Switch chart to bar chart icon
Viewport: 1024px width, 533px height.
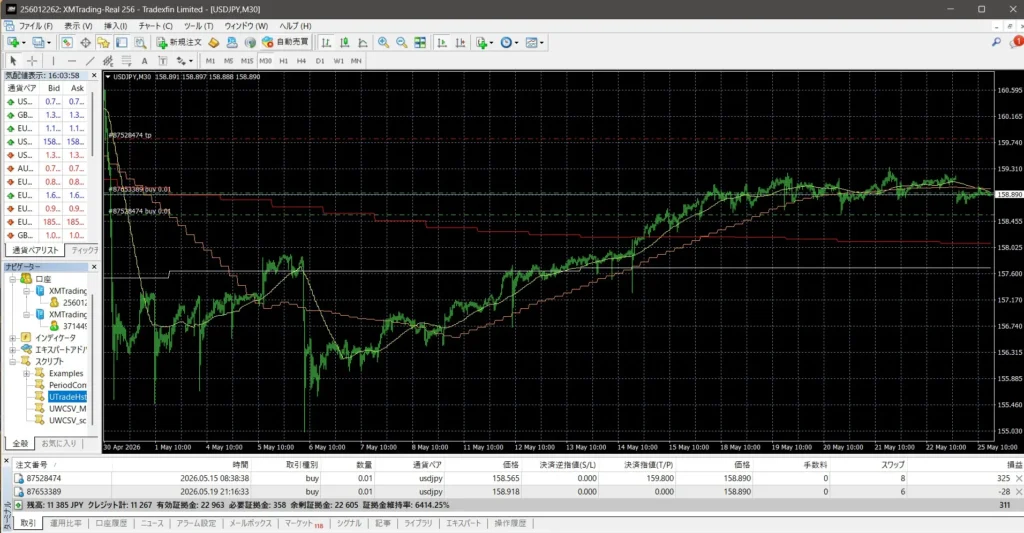coord(326,42)
